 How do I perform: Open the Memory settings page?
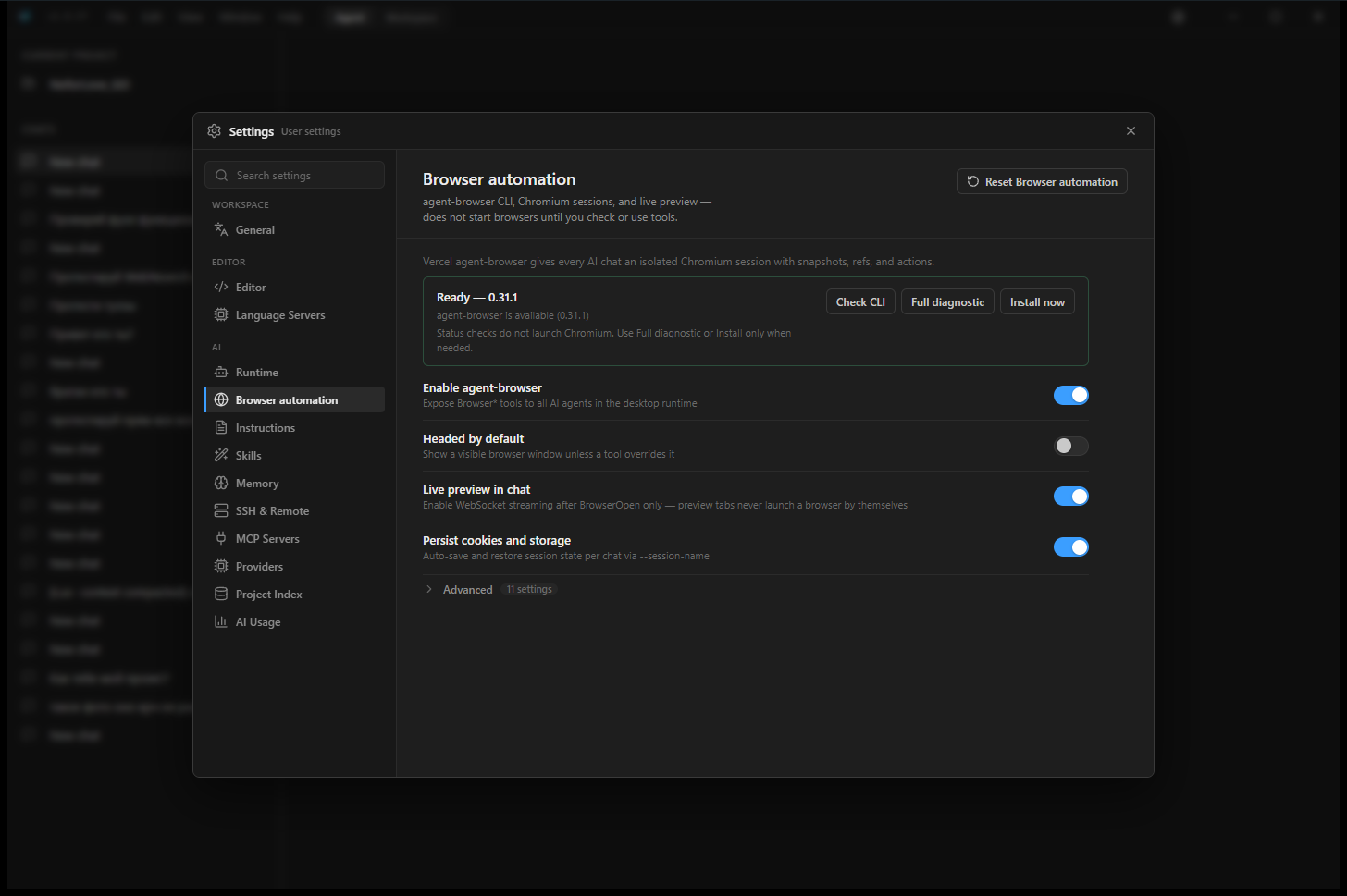pyautogui.click(x=294, y=484)
